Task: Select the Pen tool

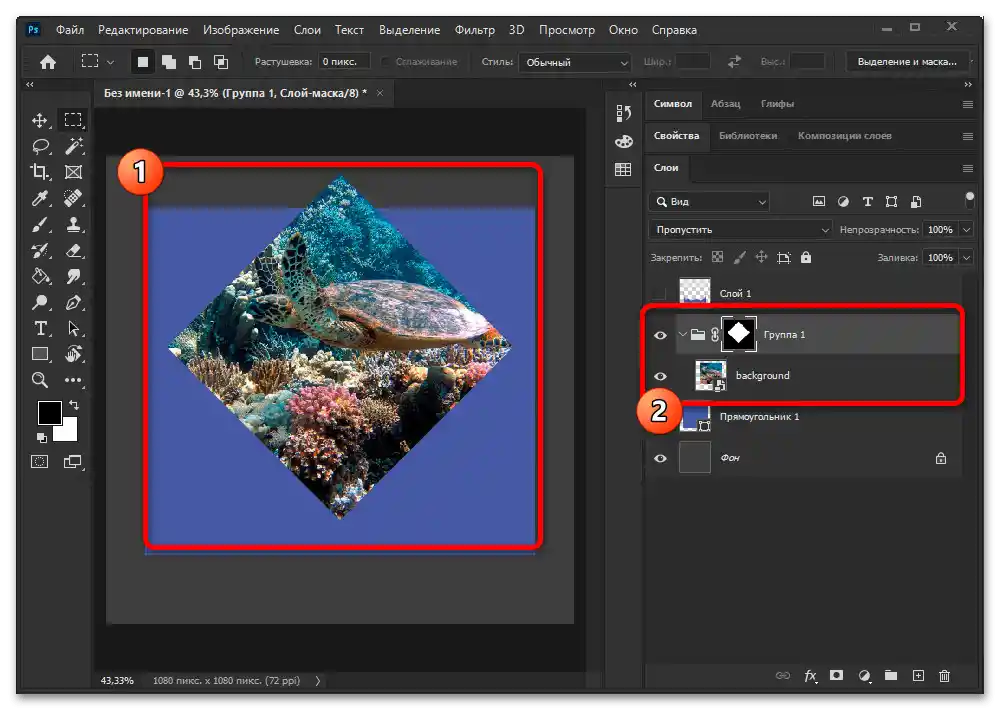Action: pyautogui.click(x=73, y=302)
